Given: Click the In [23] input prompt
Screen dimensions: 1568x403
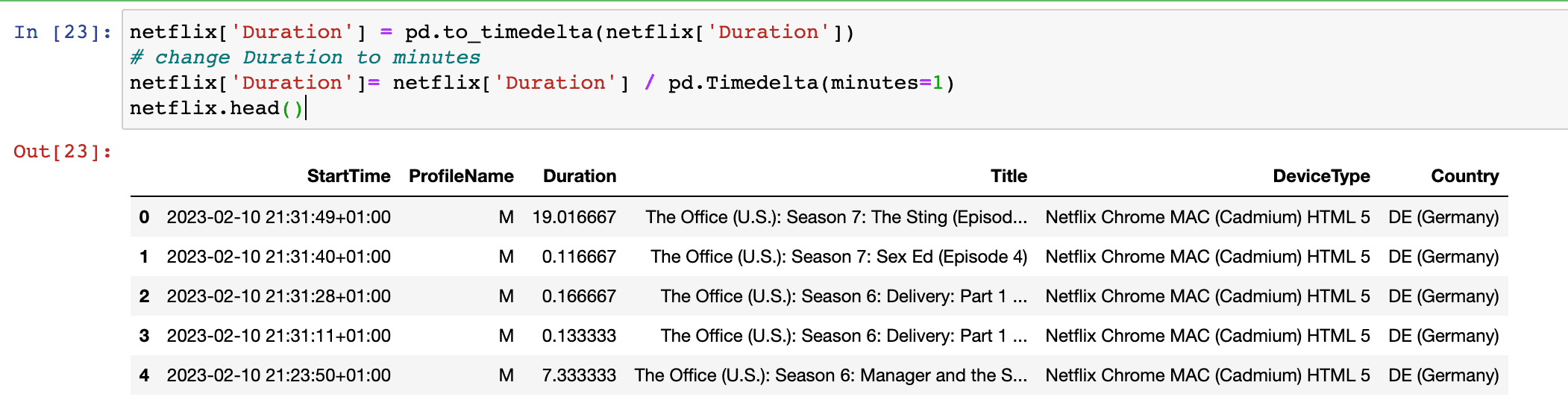Looking at the screenshot, I should [63, 32].
